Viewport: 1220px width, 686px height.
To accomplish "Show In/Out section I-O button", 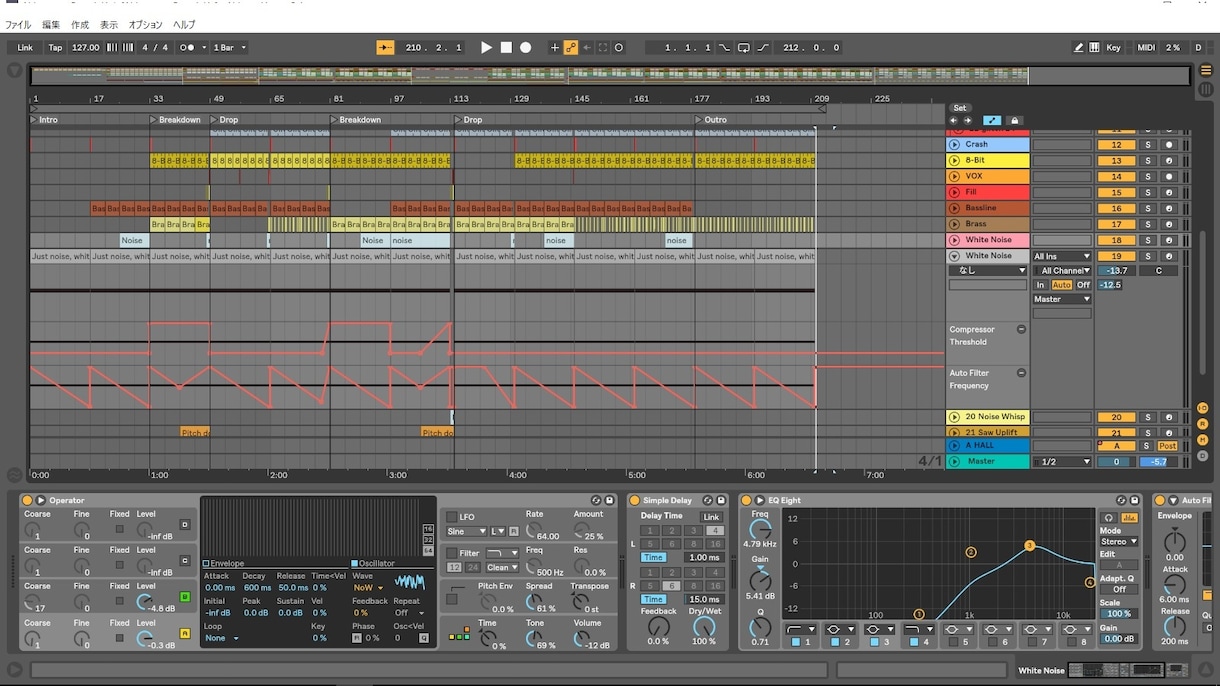I will pos(1202,408).
